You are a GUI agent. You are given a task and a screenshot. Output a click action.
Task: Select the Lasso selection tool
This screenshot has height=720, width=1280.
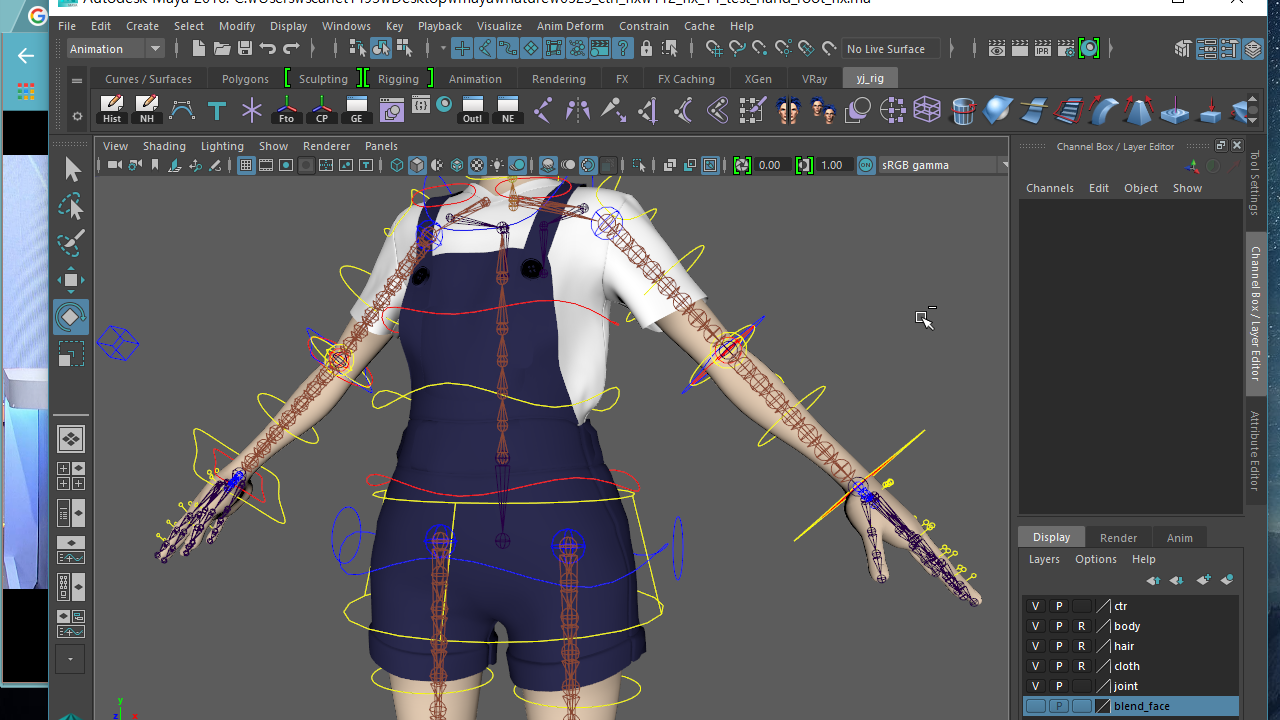coord(71,207)
